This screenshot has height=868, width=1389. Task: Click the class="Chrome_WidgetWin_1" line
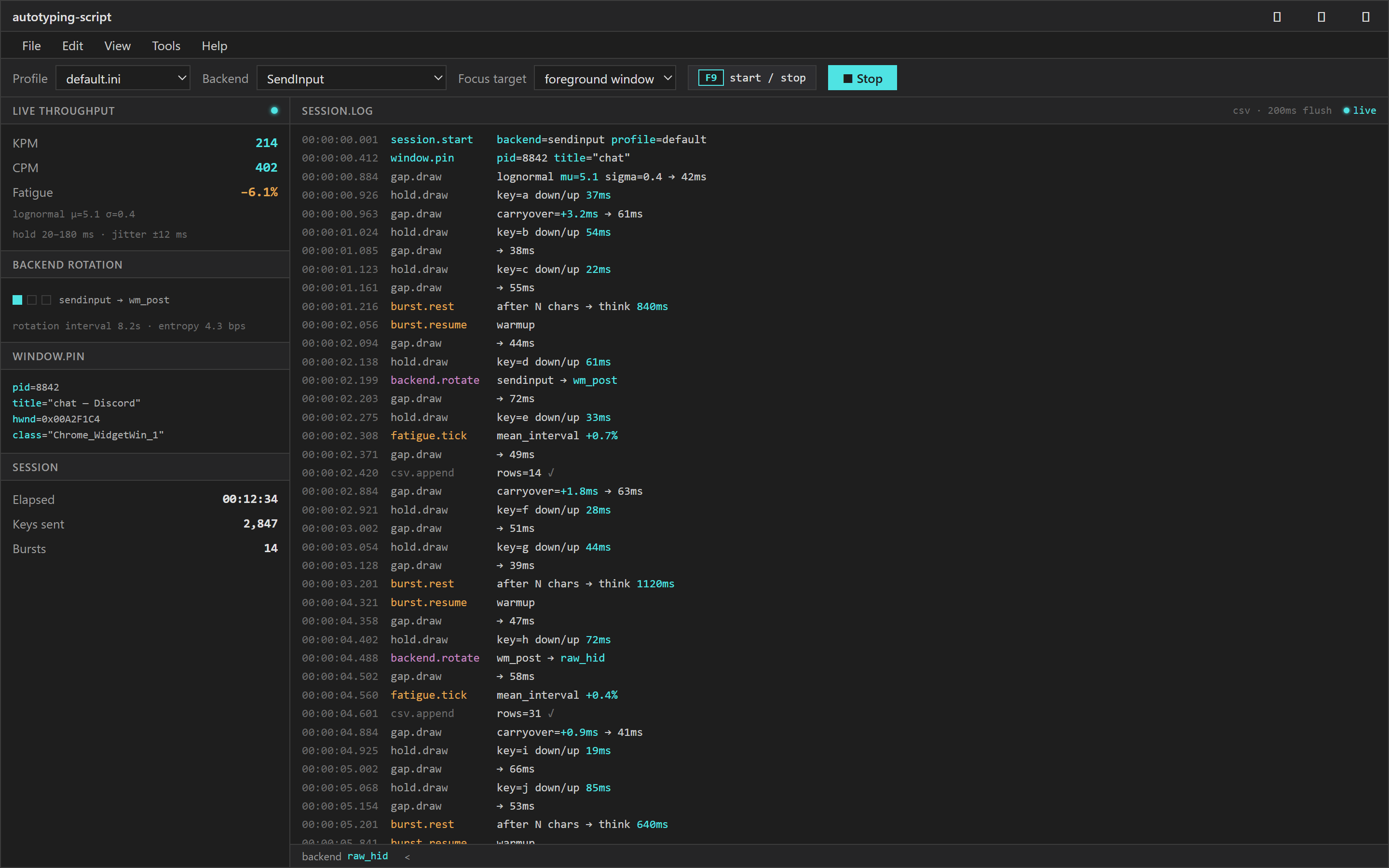(88, 436)
